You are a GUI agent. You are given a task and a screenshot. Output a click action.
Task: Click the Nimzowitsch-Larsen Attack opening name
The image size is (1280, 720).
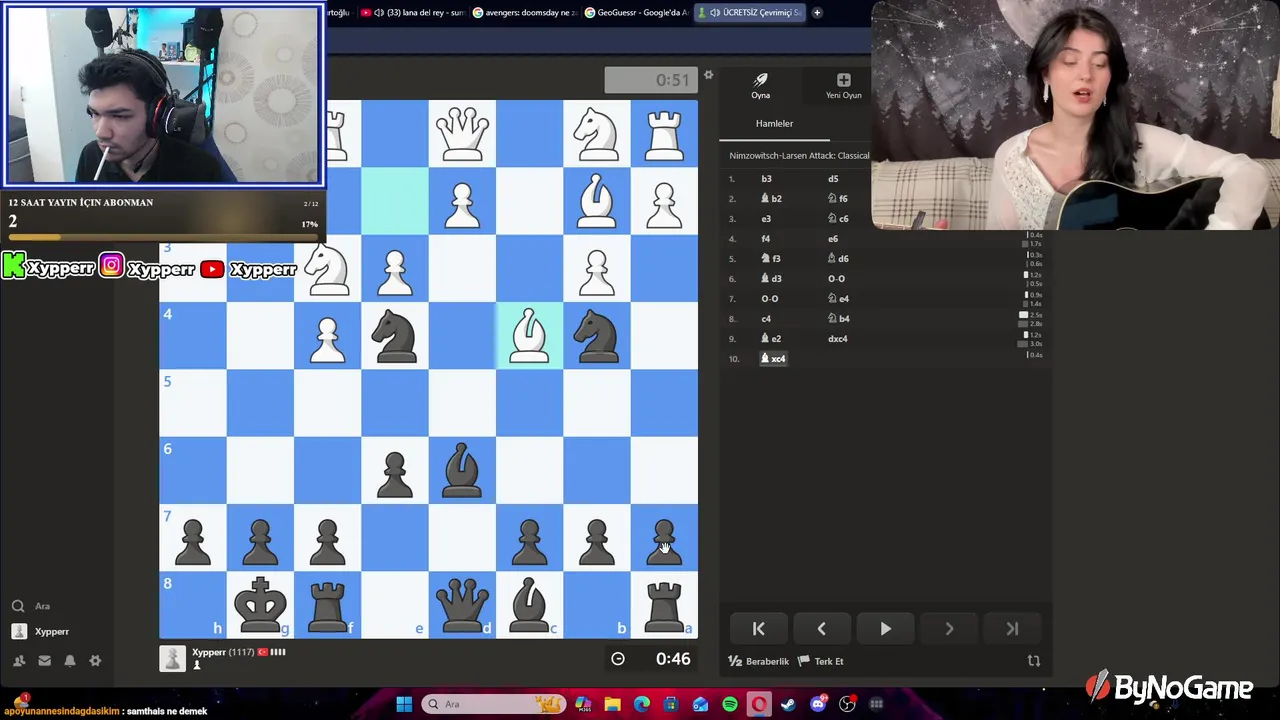coord(799,155)
